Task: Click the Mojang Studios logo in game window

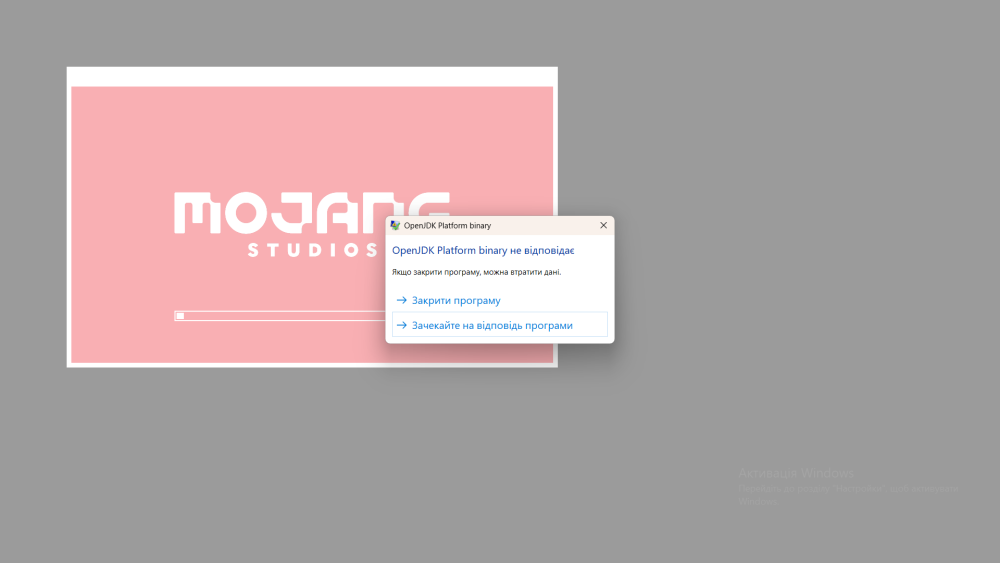Action: (312, 224)
